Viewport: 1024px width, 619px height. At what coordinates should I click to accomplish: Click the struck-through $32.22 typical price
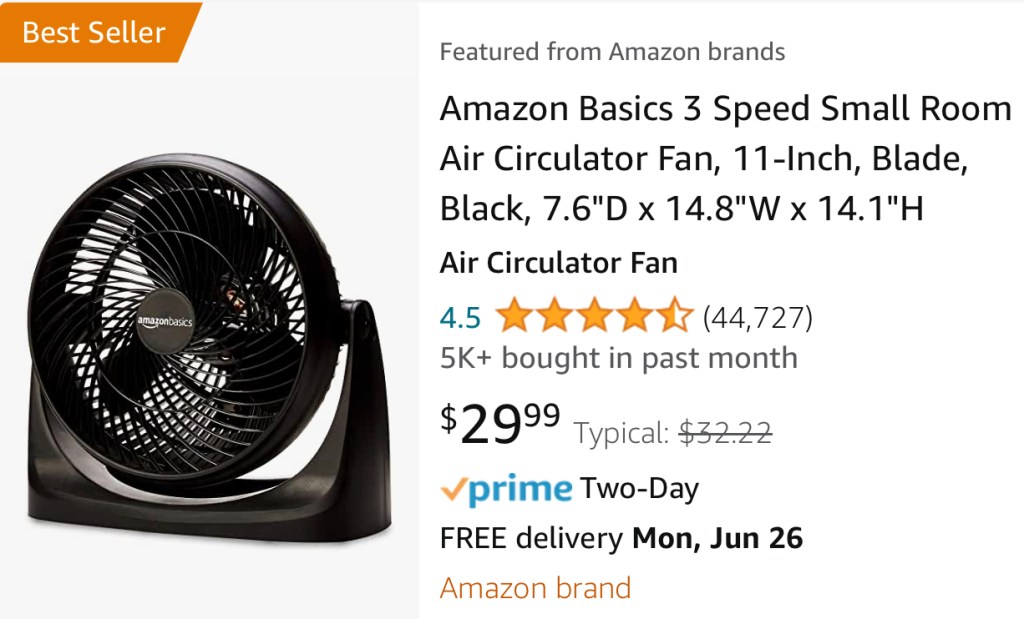[725, 433]
